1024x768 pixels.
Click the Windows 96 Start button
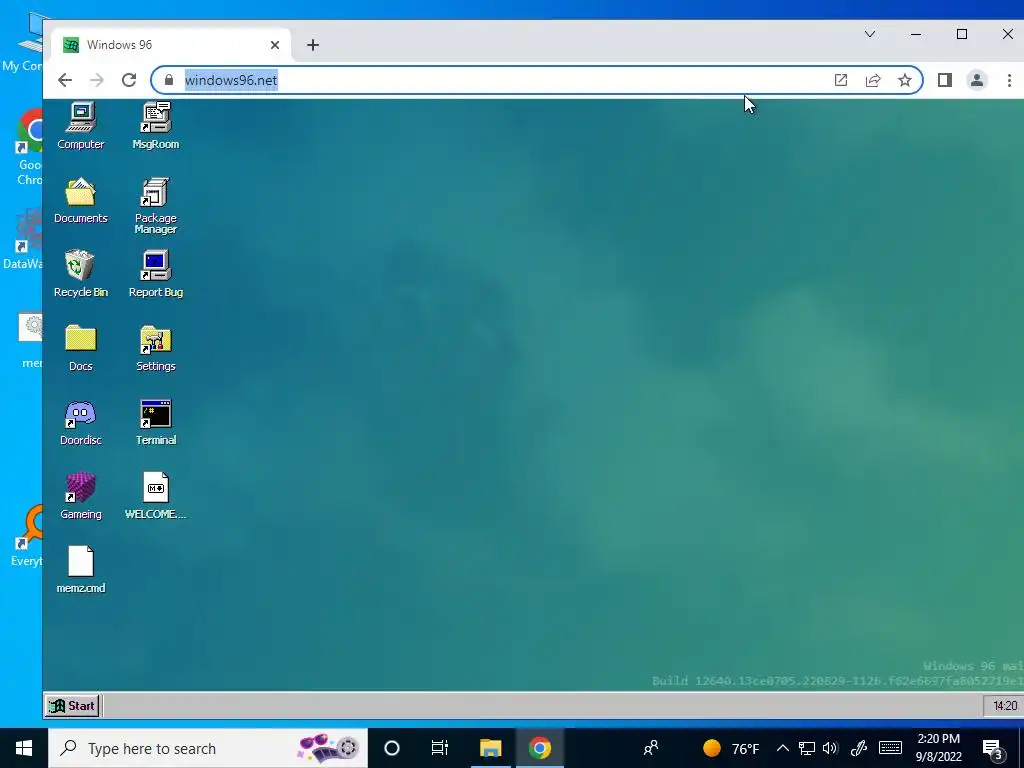coord(72,705)
